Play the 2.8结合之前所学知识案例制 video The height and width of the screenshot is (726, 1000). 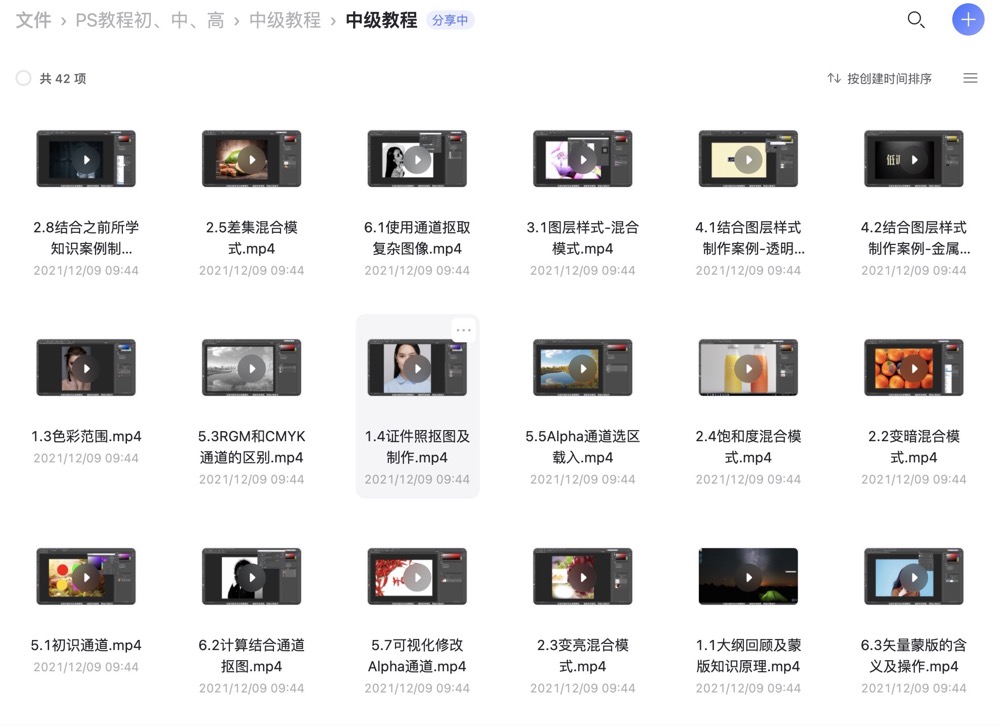tap(86, 159)
